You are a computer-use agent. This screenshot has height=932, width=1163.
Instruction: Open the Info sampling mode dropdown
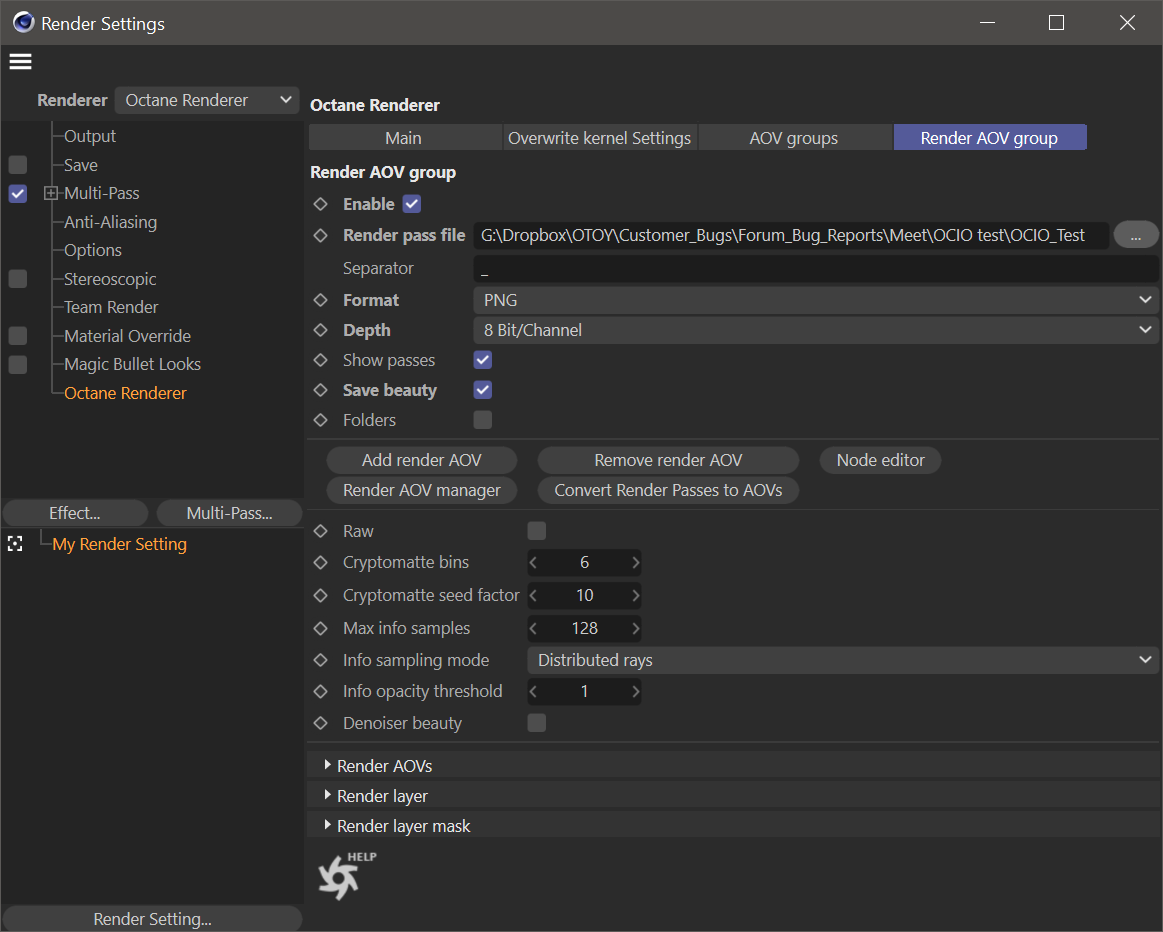coord(842,660)
